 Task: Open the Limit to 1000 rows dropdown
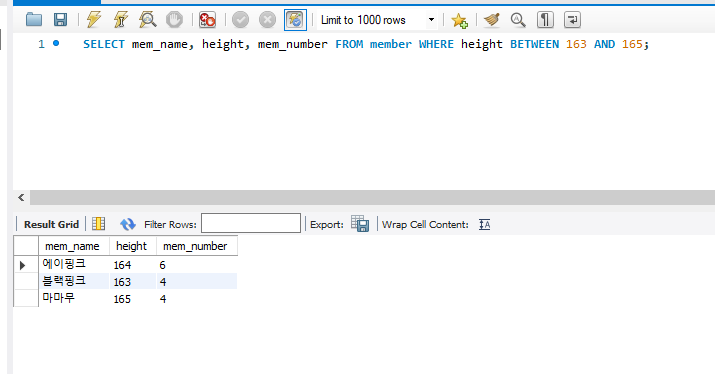coord(378,20)
